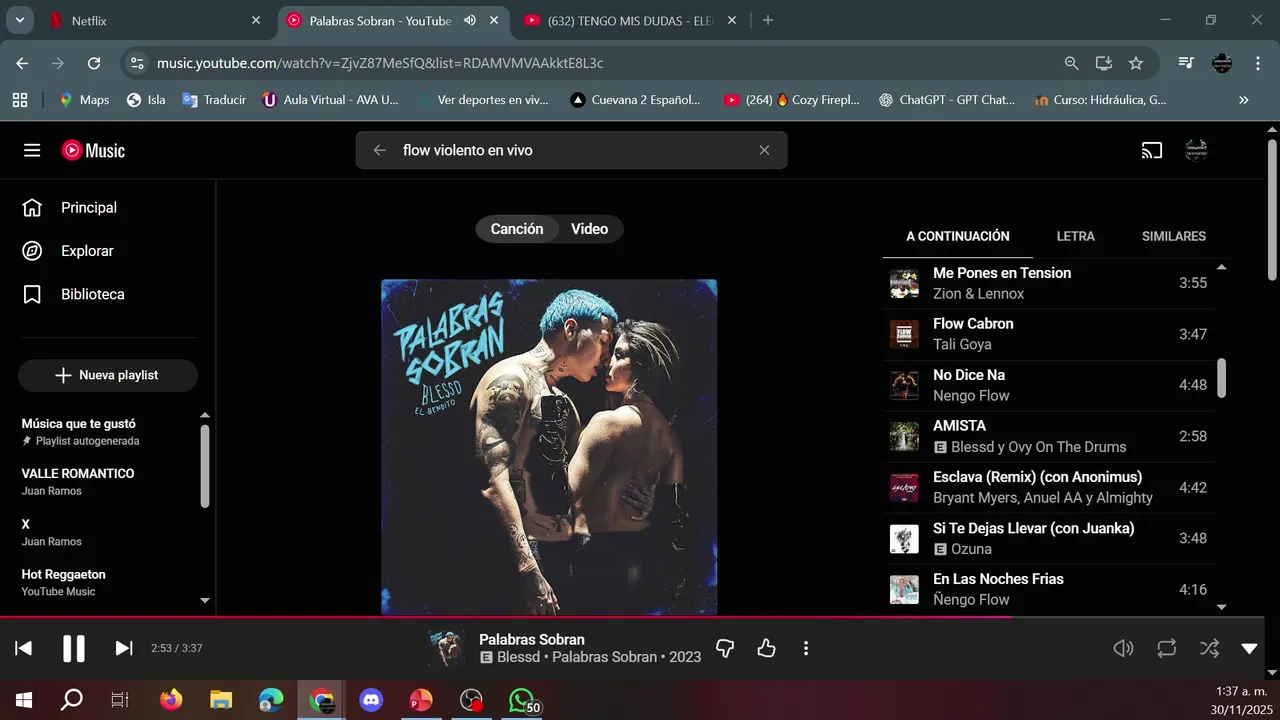Skip to previous track

[23, 648]
